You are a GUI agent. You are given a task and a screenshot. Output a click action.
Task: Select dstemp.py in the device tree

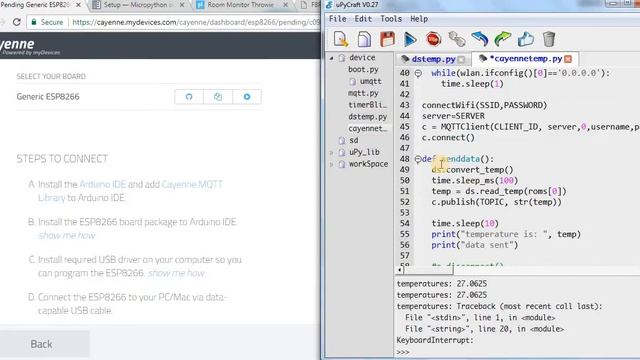(367, 117)
